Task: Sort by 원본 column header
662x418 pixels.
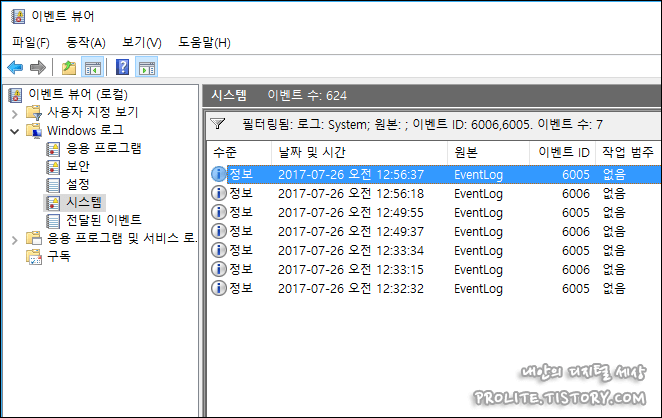Action: (x=488, y=152)
